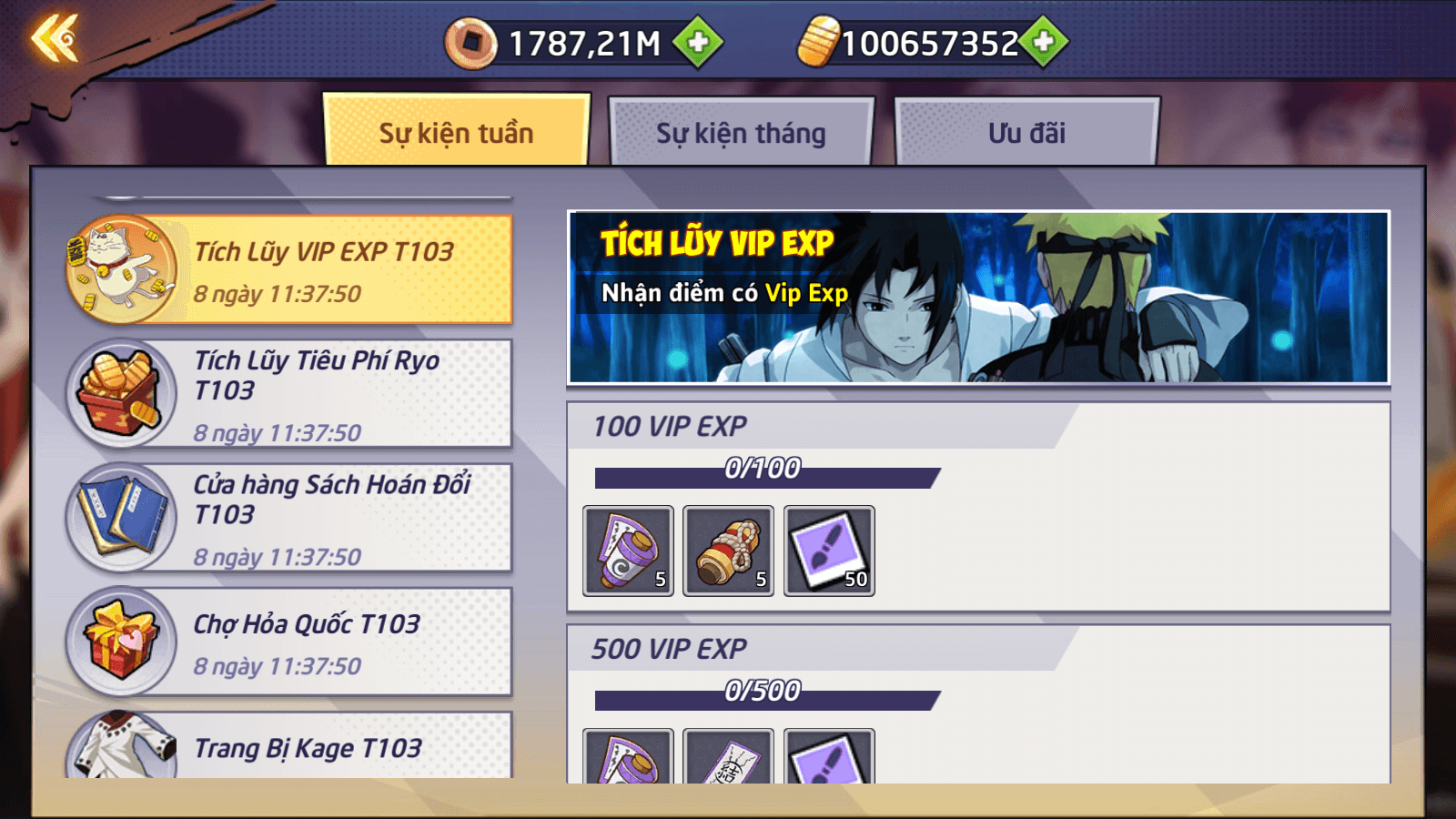
Task: Click the 0/500 VIP EXP progress bar
Action: click(767, 700)
